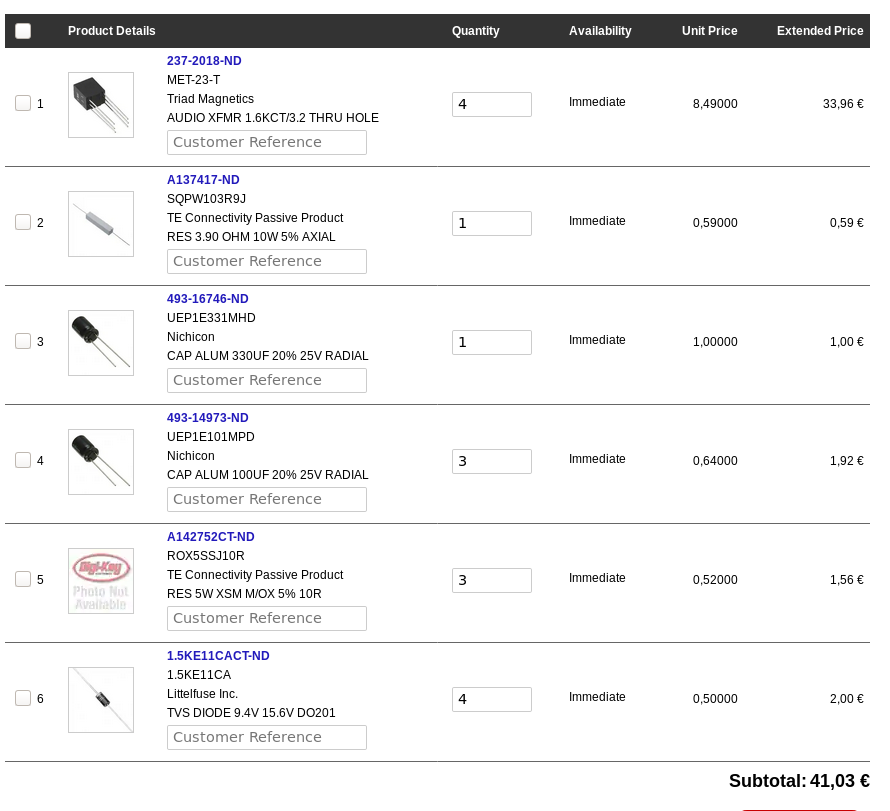Viewport: 890px width, 811px height.
Task: Select description AUDIO XFMR 1.6KCT/3.2 THRU HOLE
Action: (272, 118)
